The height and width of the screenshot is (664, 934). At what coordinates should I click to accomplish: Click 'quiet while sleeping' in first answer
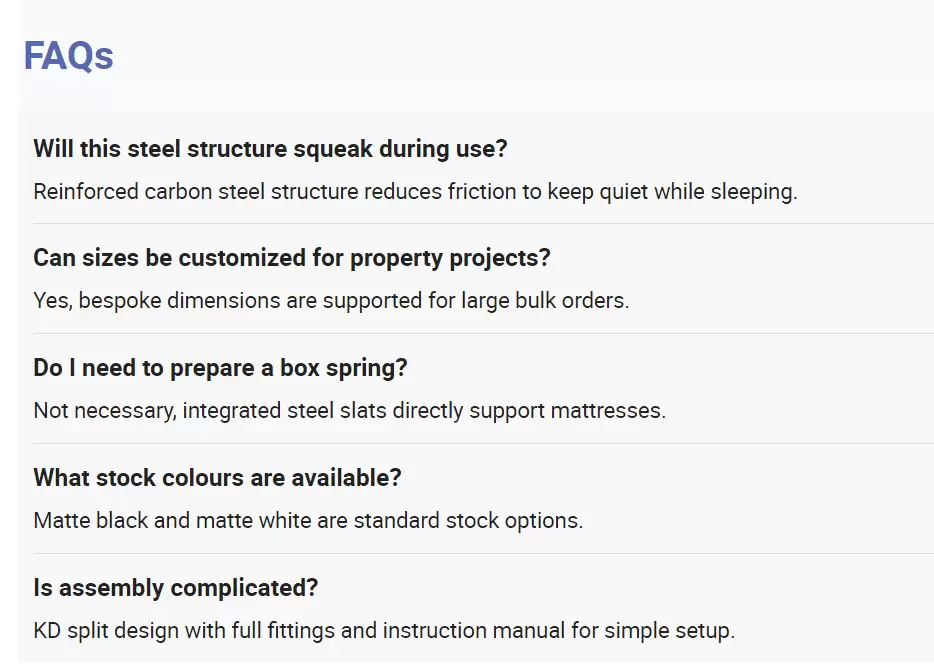pyautogui.click(x=698, y=192)
